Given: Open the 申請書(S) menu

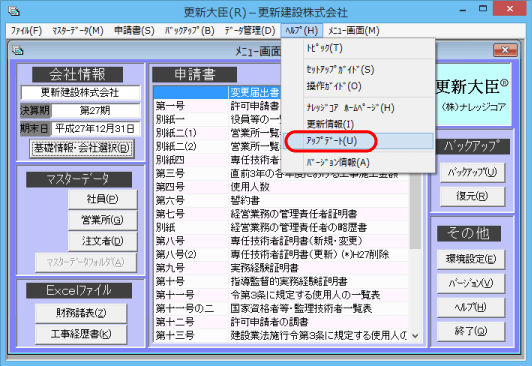Looking at the screenshot, I should [134, 31].
